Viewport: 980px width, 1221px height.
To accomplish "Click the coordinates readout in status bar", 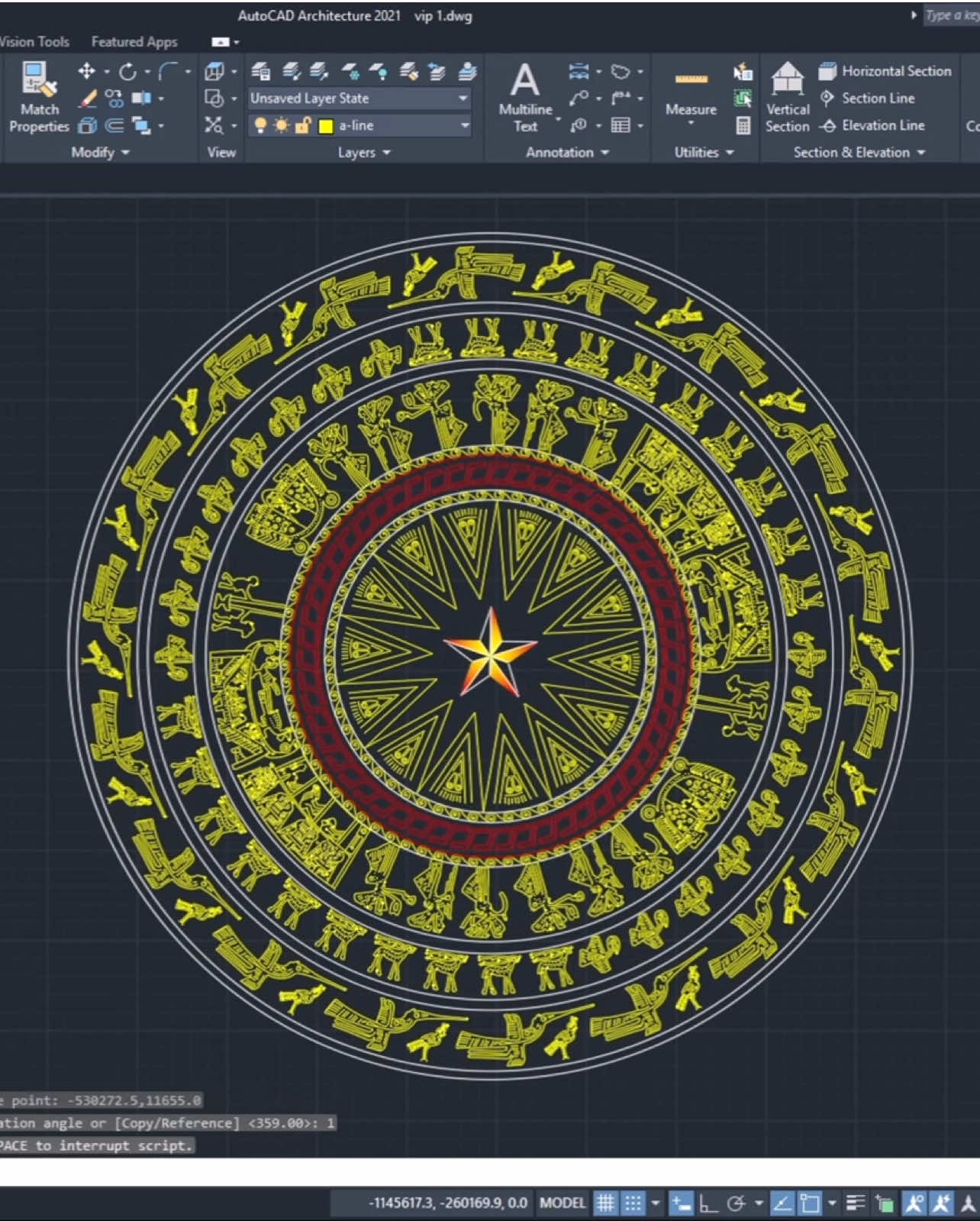I will tap(447, 1203).
